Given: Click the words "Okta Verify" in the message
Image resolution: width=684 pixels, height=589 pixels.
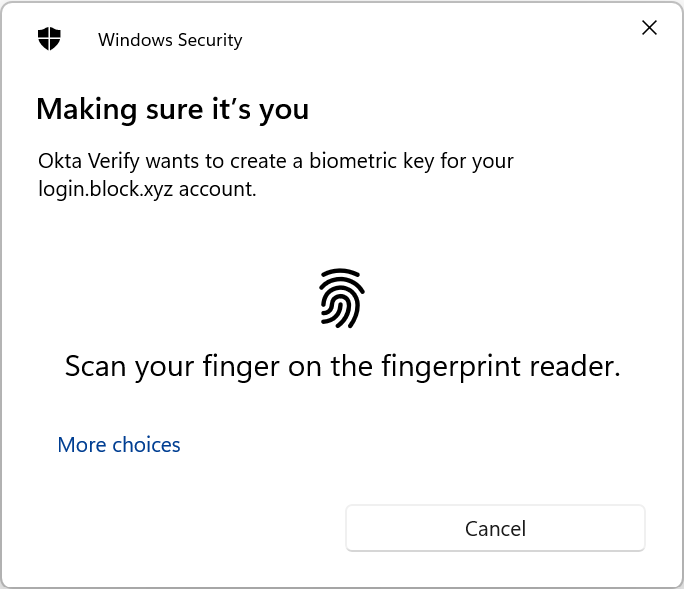Looking at the screenshot, I should [x=89, y=161].
